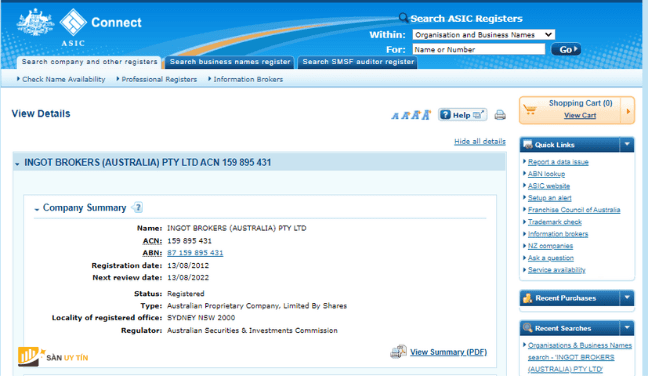Open the Within register dropdown
The width and height of the screenshot is (648, 376).
(x=484, y=35)
